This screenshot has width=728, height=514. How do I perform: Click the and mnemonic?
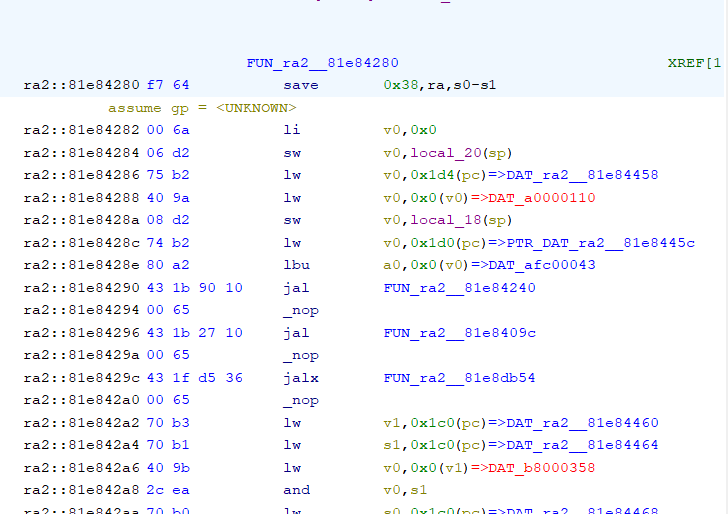tap(296, 490)
